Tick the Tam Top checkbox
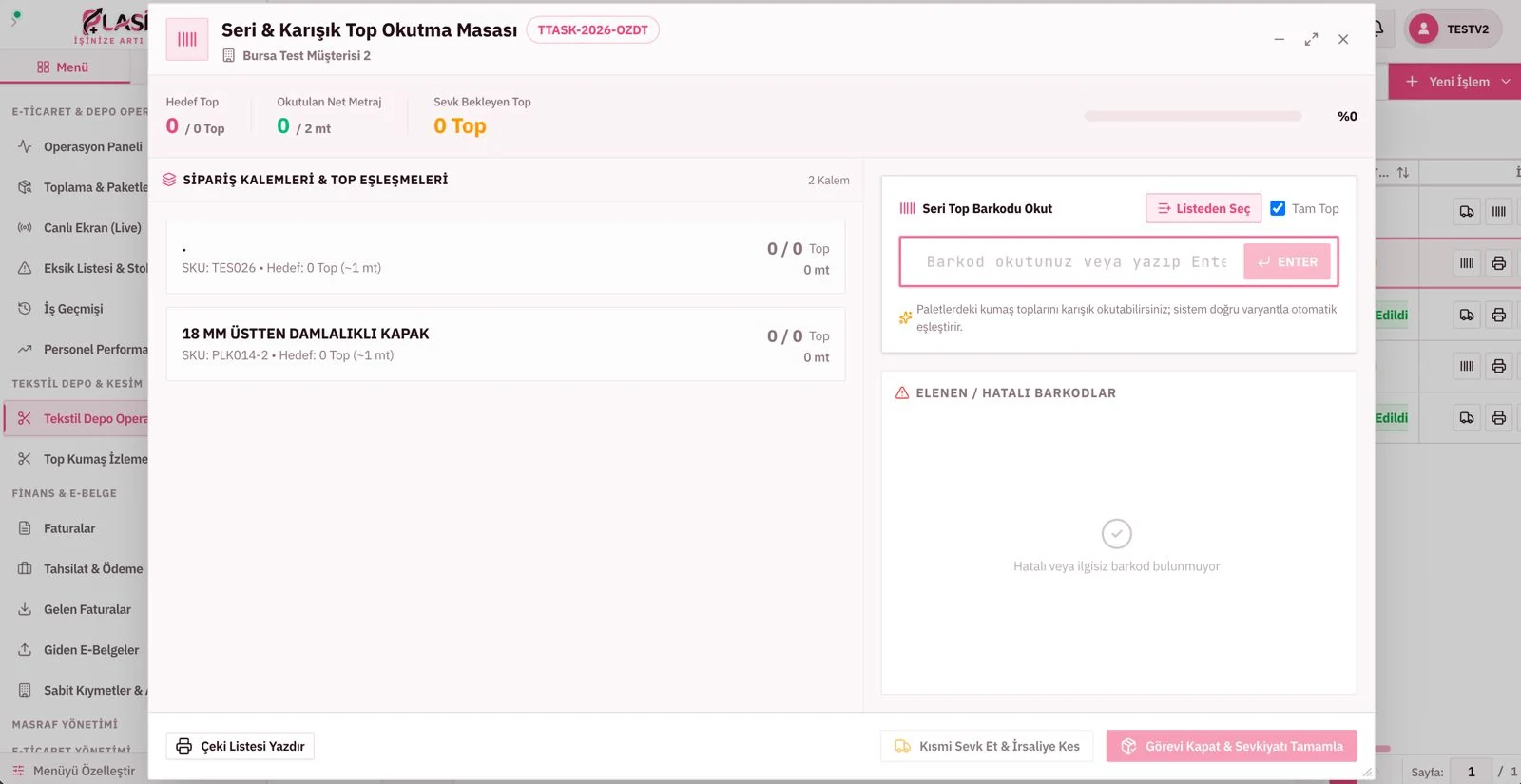1521x784 pixels. click(x=1278, y=208)
